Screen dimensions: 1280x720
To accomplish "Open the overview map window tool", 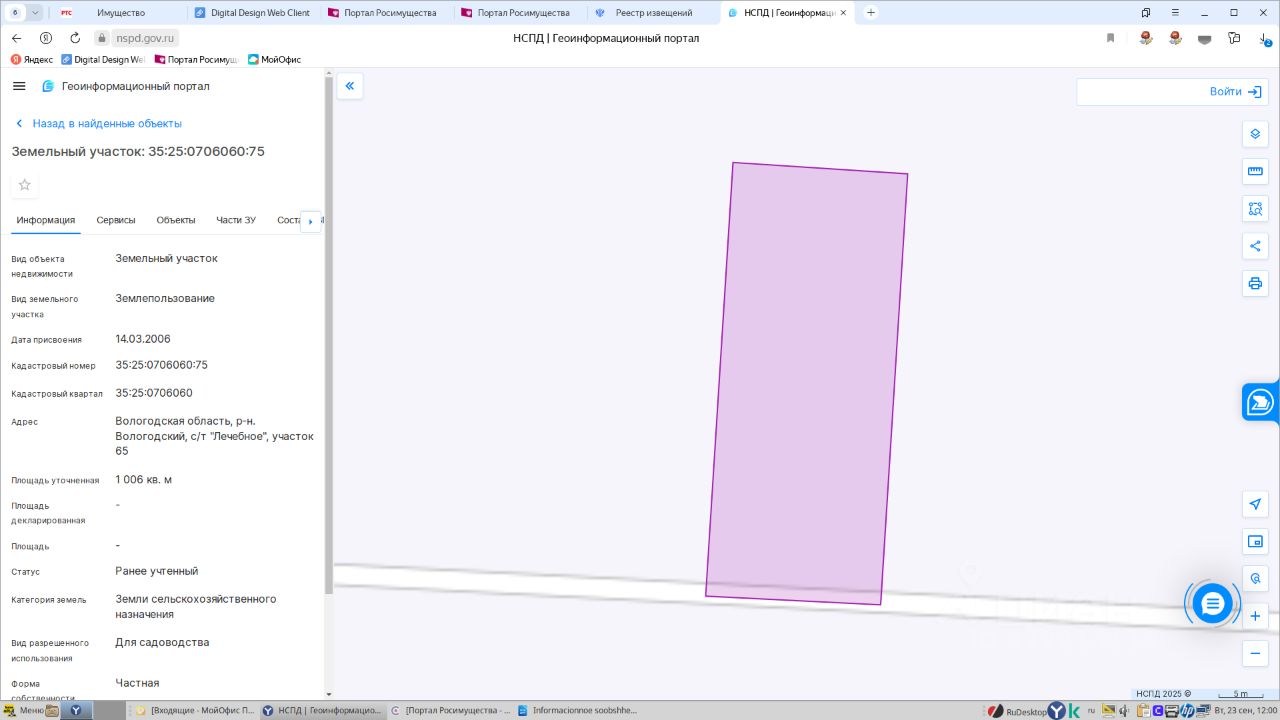I will (x=1255, y=542).
